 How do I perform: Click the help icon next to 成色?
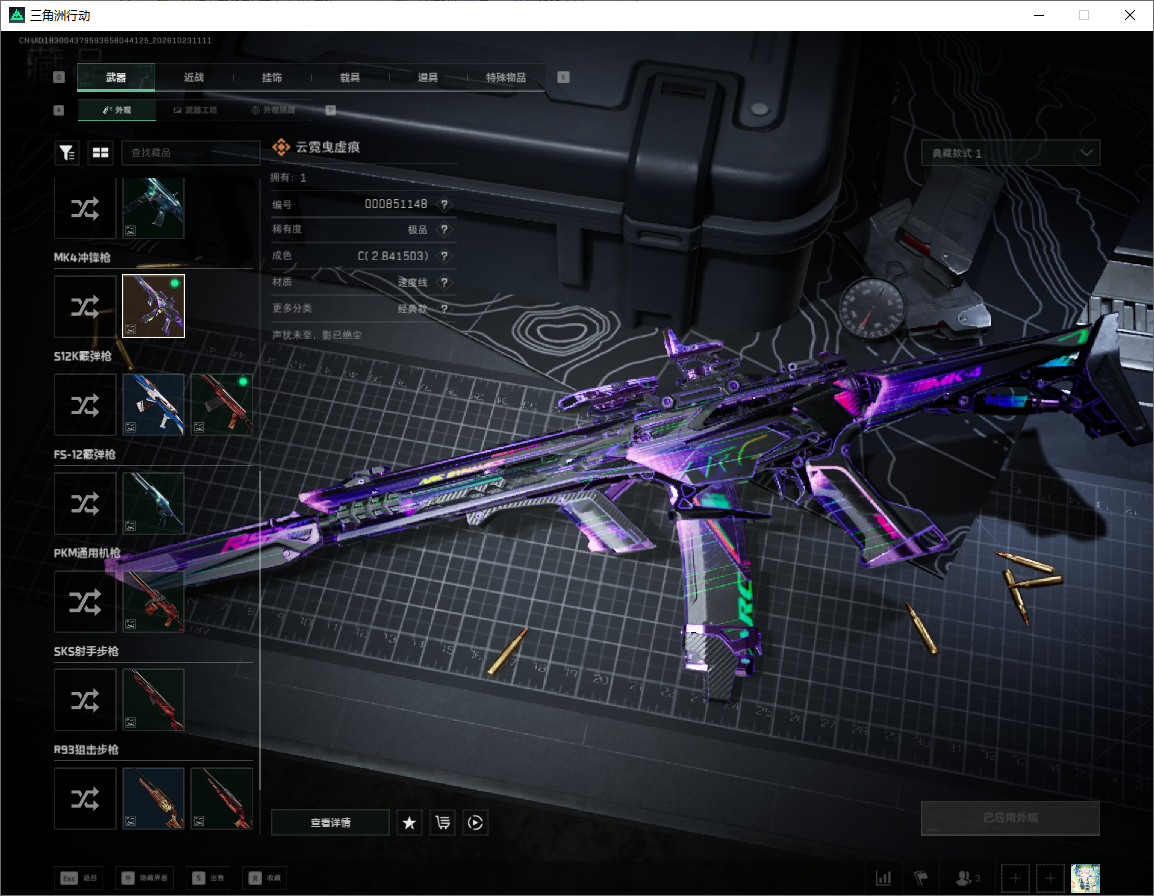click(444, 255)
